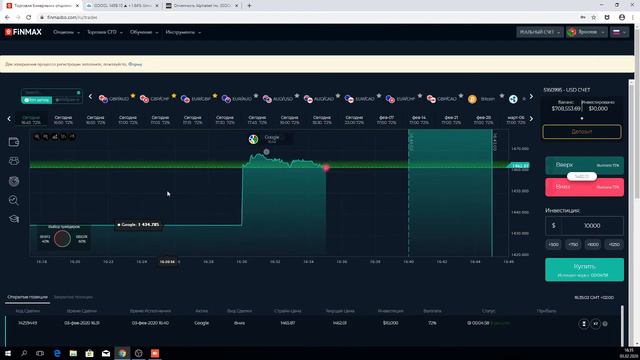Toggle favorite star for GBP/CHF
The height and width of the screenshot is (360, 640).
pyautogui.click(x=174, y=96)
